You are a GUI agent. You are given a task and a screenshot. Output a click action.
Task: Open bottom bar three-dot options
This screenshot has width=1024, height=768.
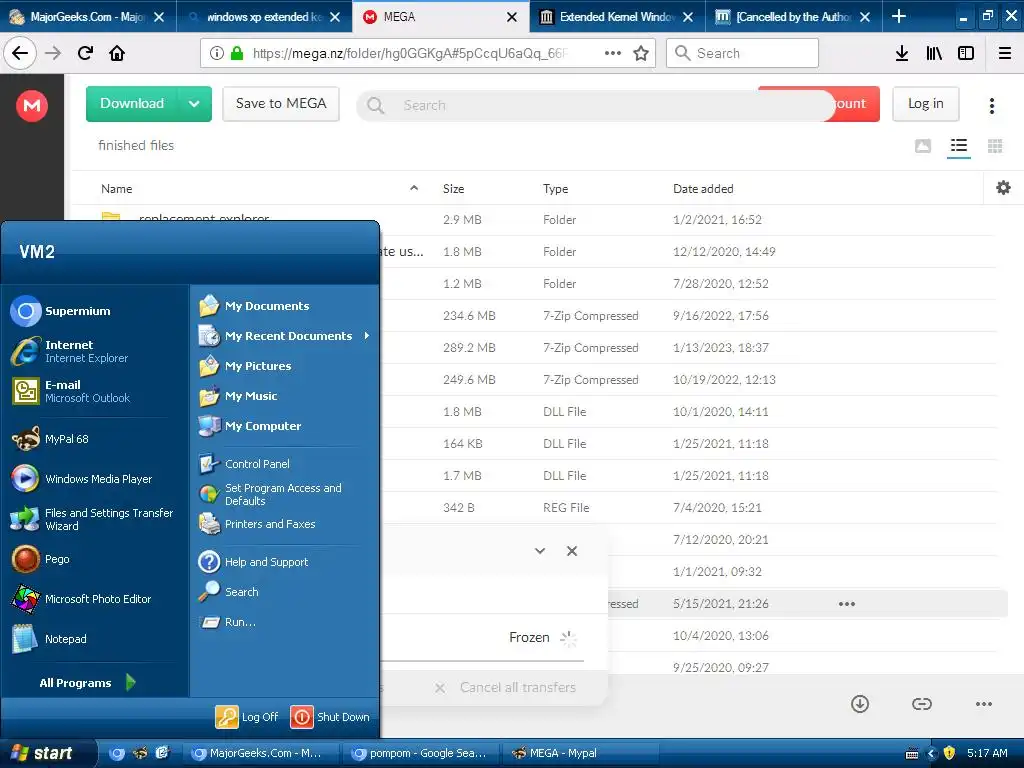tap(984, 703)
